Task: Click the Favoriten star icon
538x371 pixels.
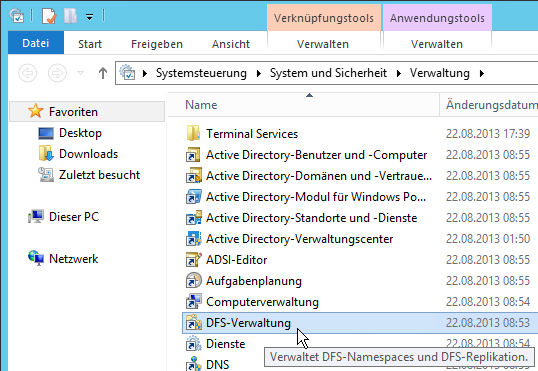Action: click(35, 111)
